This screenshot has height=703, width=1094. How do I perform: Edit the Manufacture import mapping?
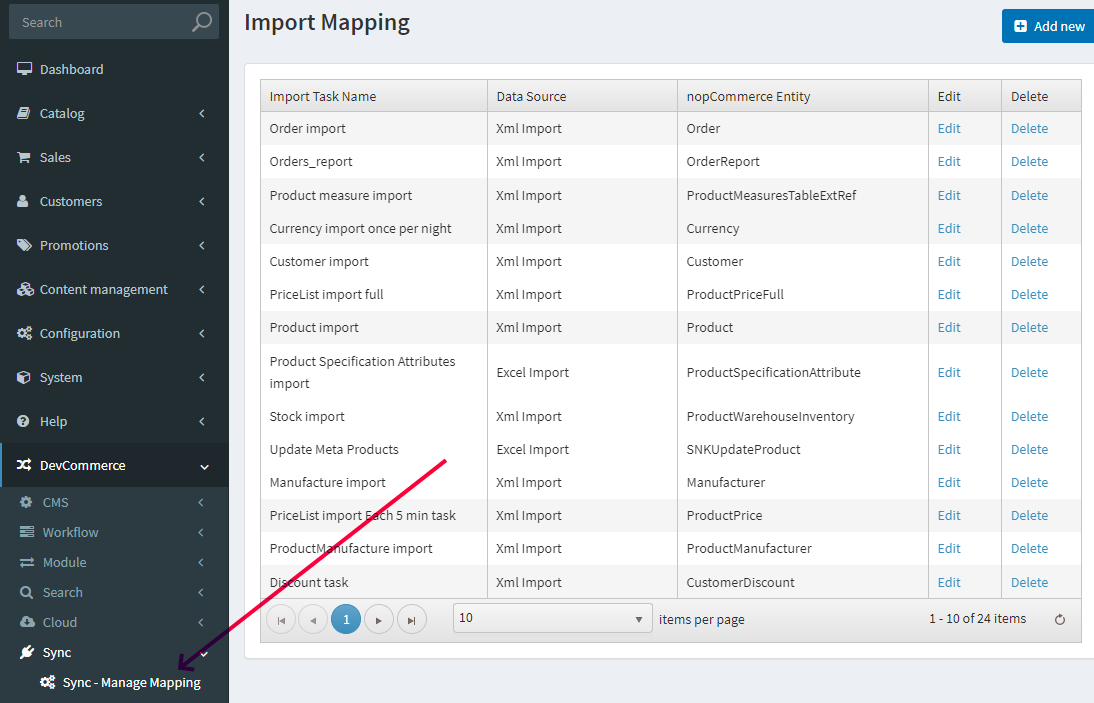point(949,482)
